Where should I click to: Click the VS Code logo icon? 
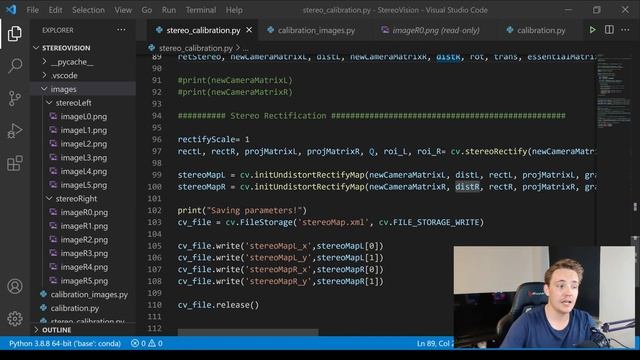(11, 10)
